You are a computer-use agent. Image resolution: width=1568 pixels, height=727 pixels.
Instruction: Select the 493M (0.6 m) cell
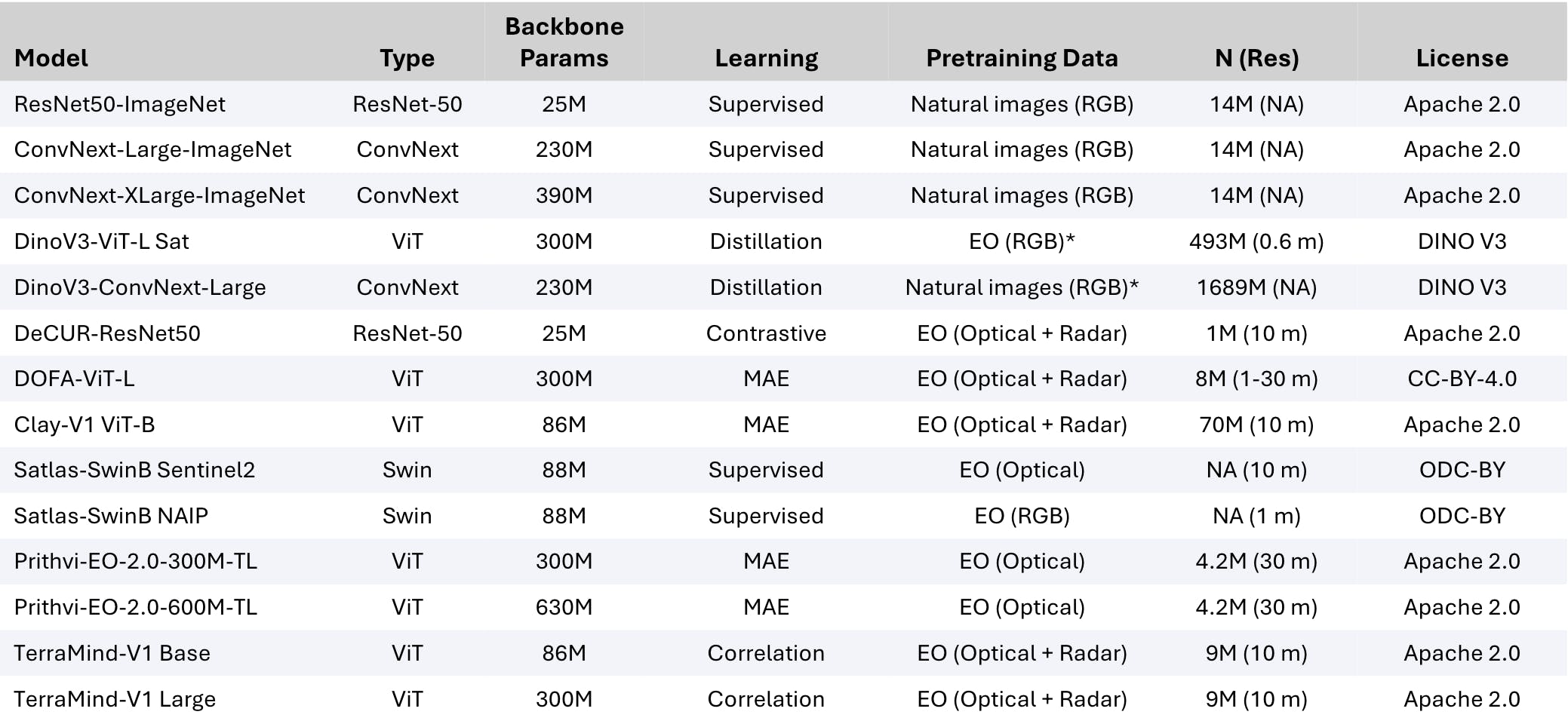[1256, 241]
